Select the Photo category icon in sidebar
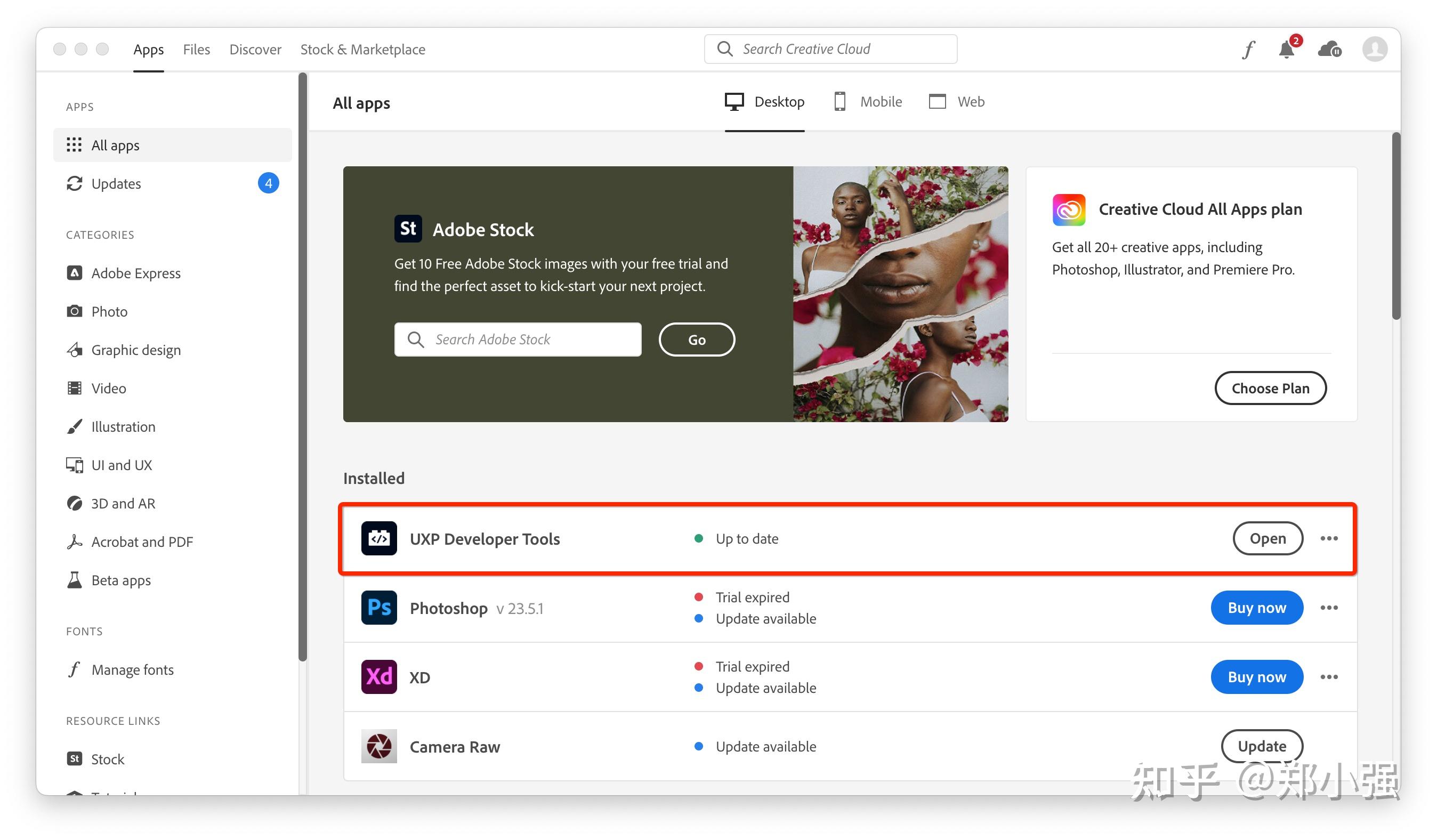 coord(75,311)
